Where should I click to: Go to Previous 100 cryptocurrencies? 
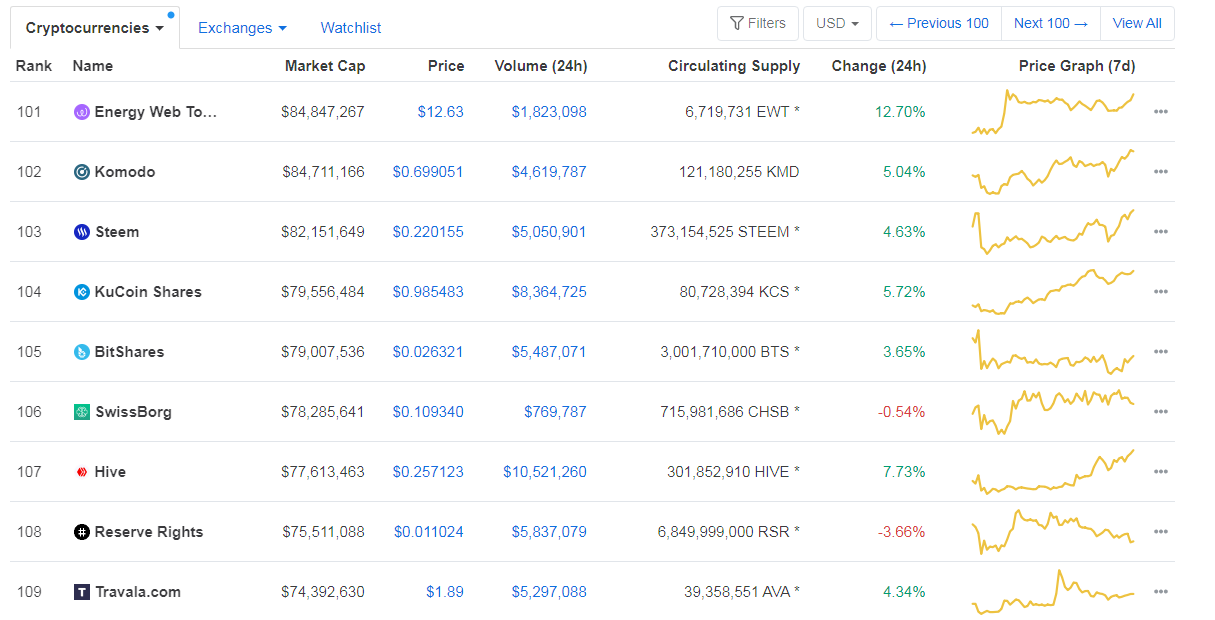pos(939,23)
